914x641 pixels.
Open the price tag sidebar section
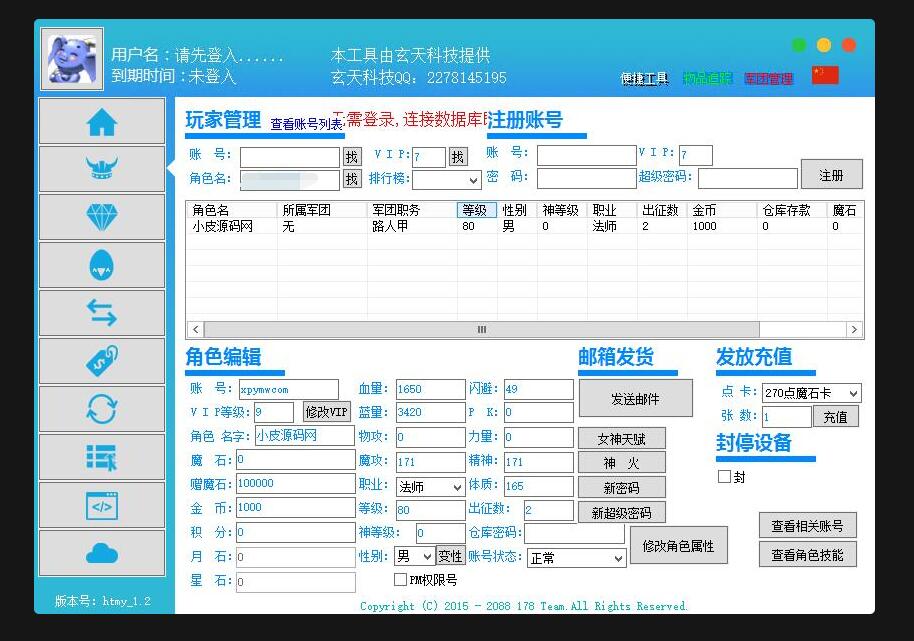(x=101, y=361)
